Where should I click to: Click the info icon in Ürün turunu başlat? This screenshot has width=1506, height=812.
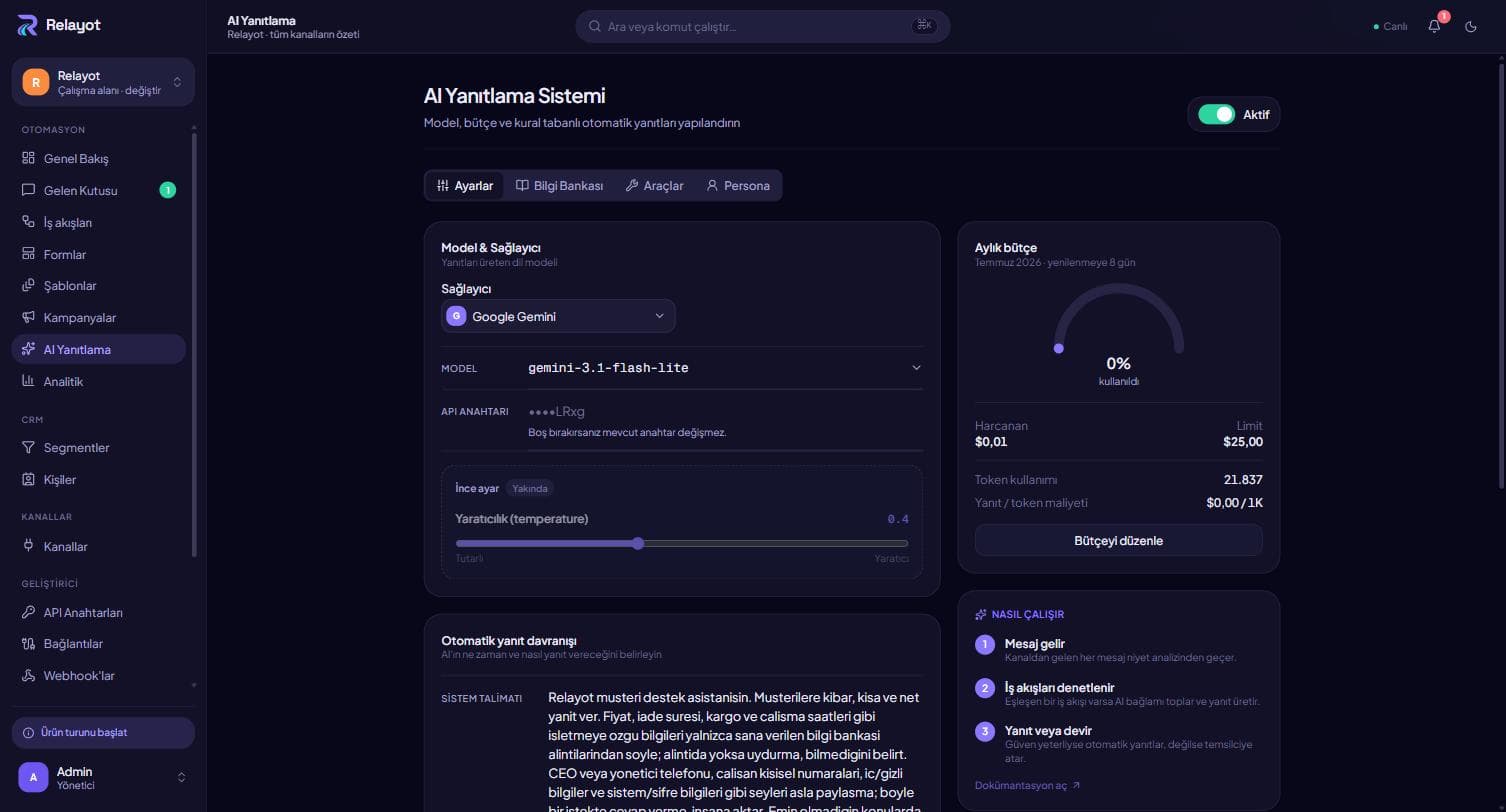(x=28, y=732)
